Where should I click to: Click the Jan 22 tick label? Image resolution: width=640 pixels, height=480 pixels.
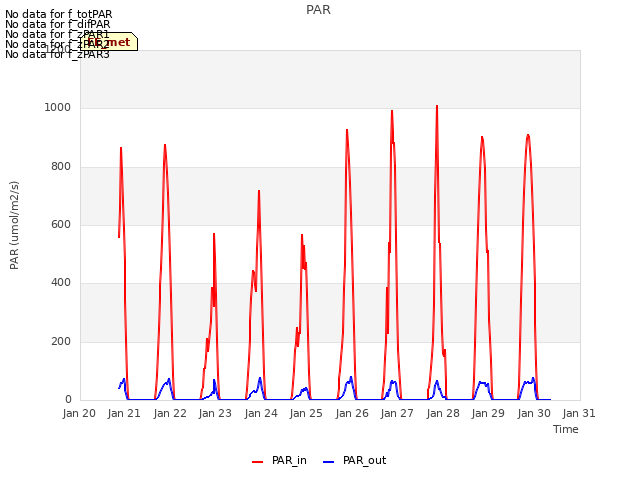point(170,413)
